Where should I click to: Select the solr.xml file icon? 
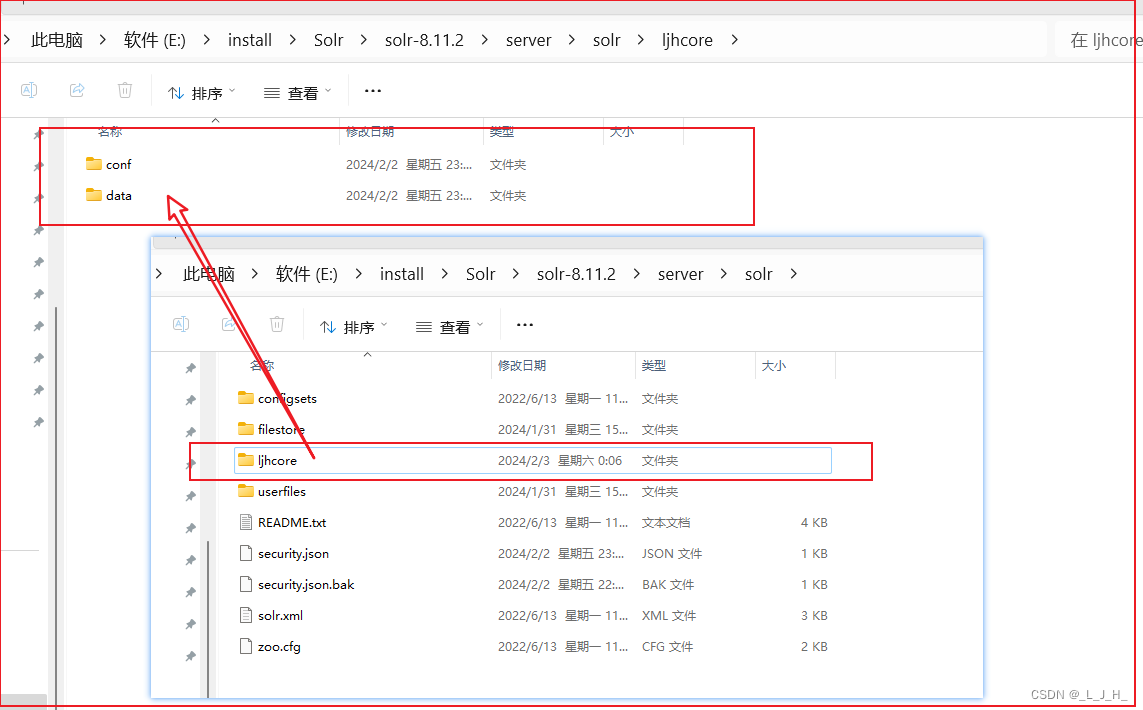click(246, 615)
